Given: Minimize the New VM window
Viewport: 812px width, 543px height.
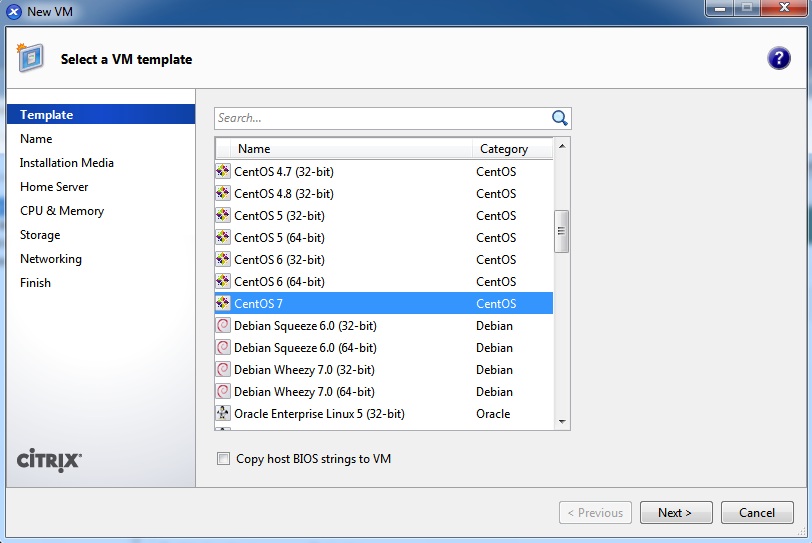Looking at the screenshot, I should (720, 8).
